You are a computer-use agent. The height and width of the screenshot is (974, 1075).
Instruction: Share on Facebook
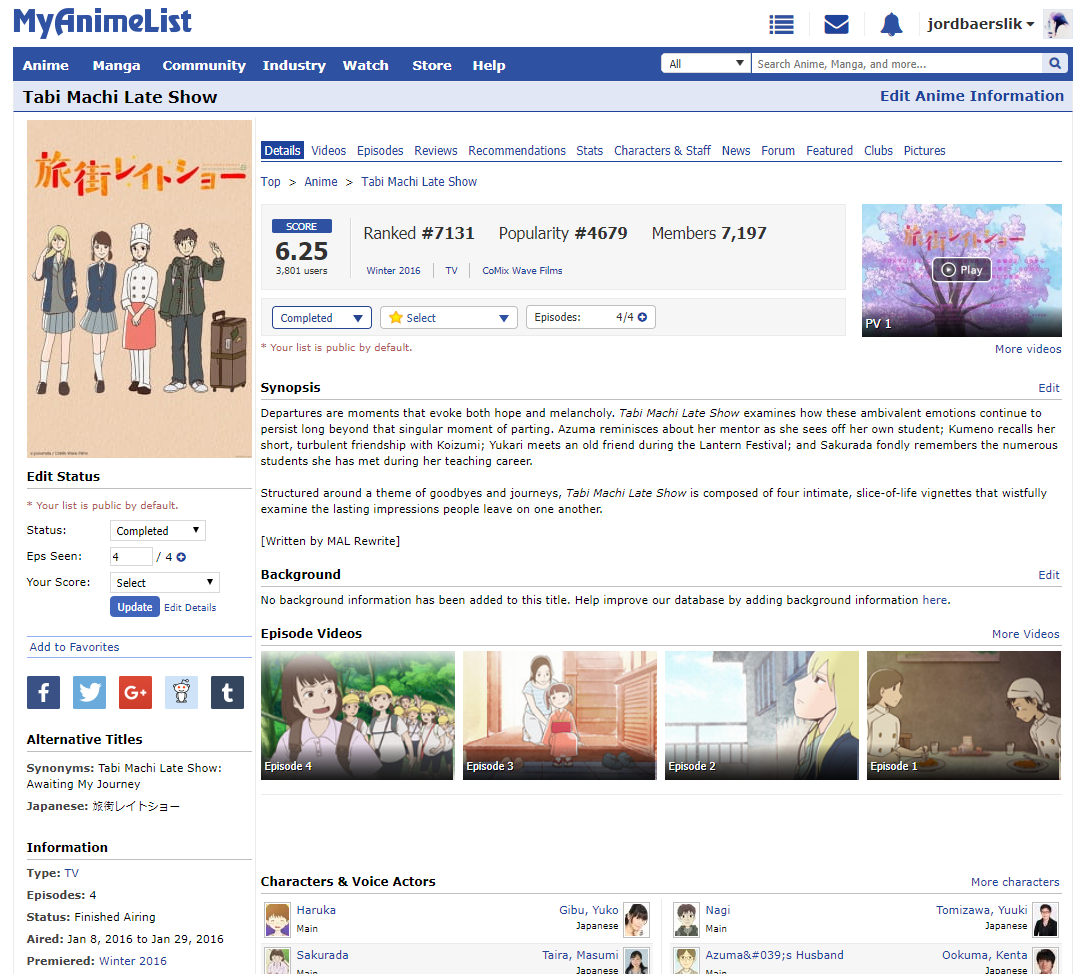[x=43, y=692]
